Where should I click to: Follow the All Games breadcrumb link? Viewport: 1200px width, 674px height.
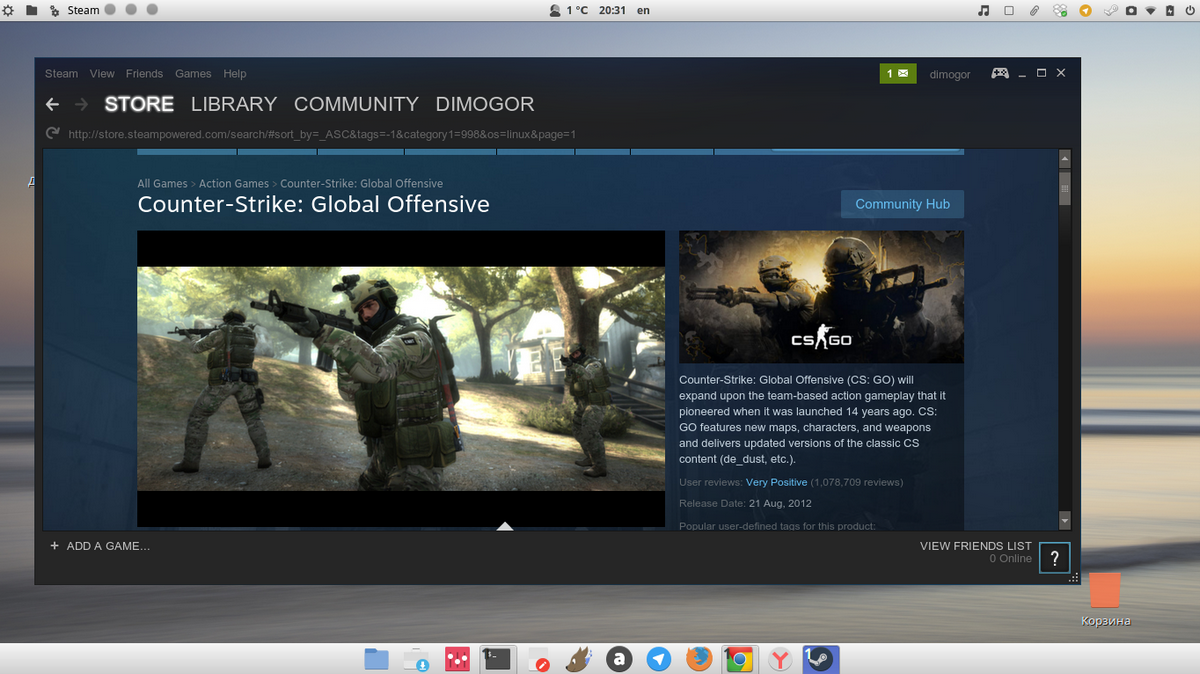[x=163, y=184]
